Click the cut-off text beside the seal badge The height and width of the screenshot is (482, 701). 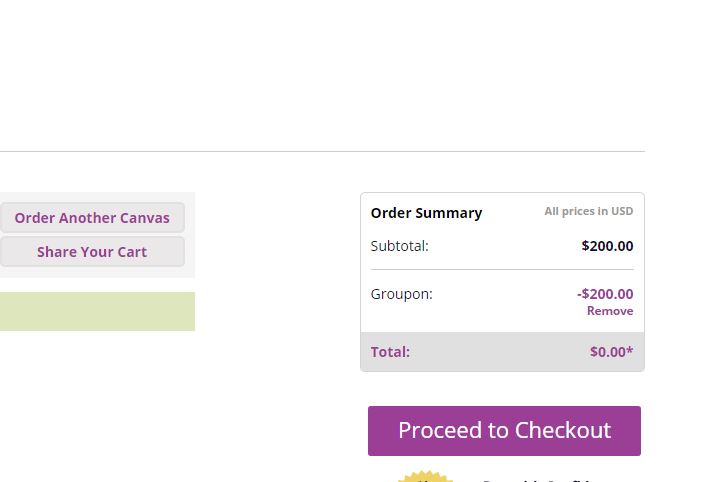pyautogui.click(x=536, y=480)
